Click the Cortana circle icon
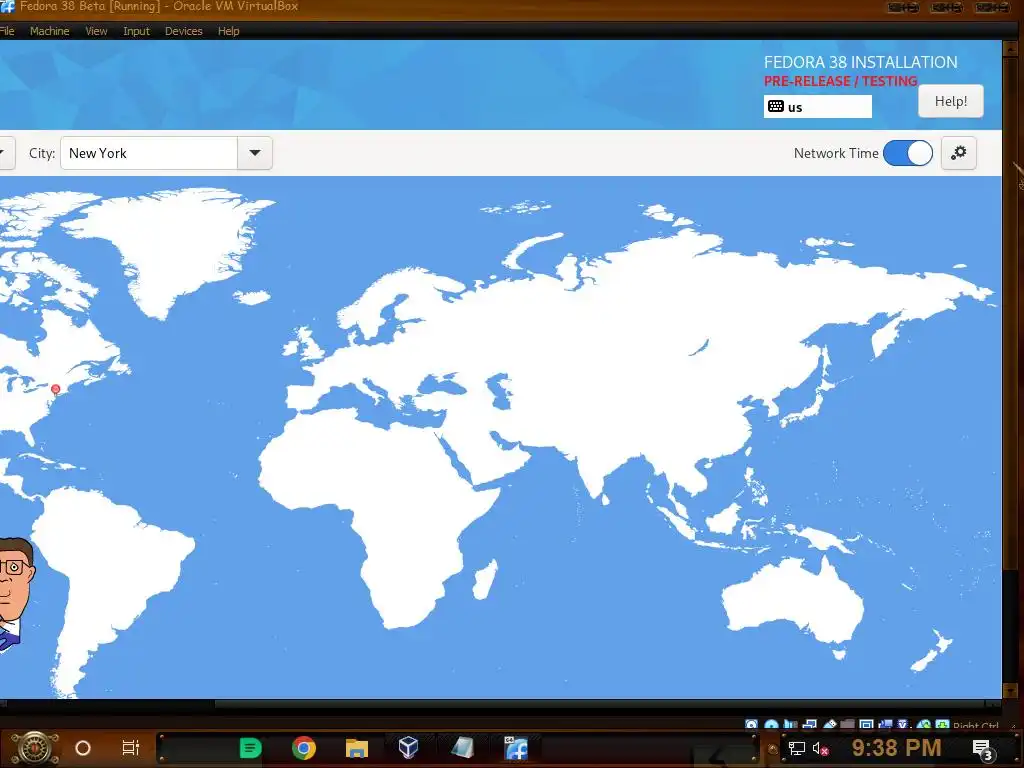 click(x=83, y=748)
